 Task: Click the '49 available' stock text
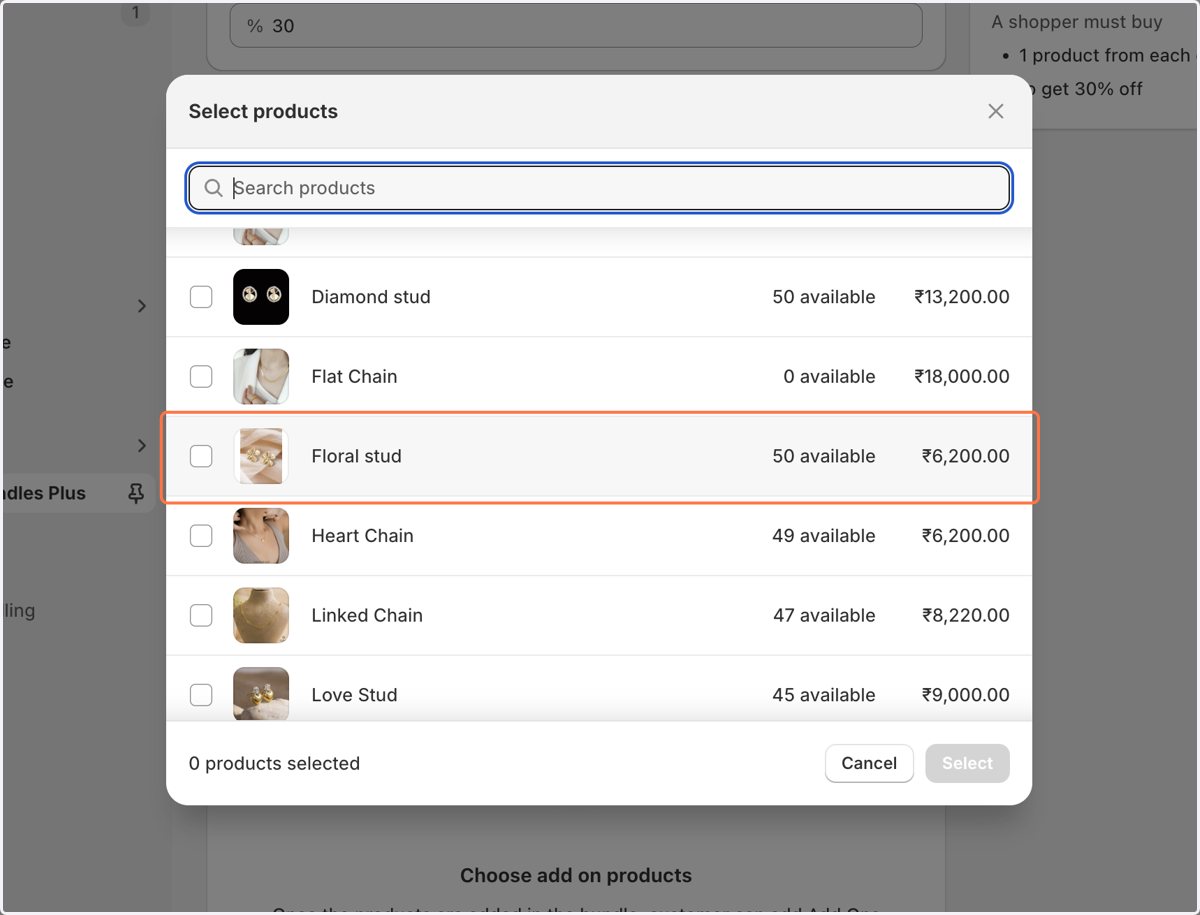(824, 536)
